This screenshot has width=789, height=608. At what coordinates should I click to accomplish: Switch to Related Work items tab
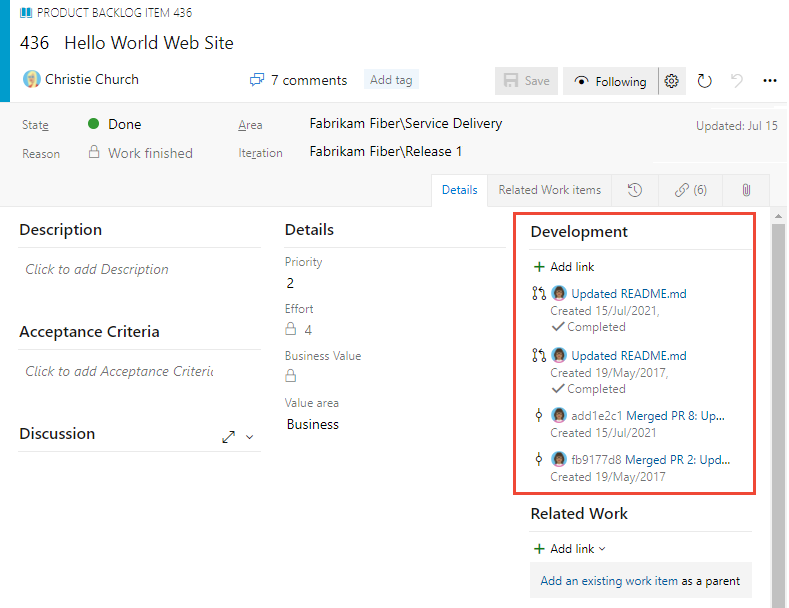550,190
